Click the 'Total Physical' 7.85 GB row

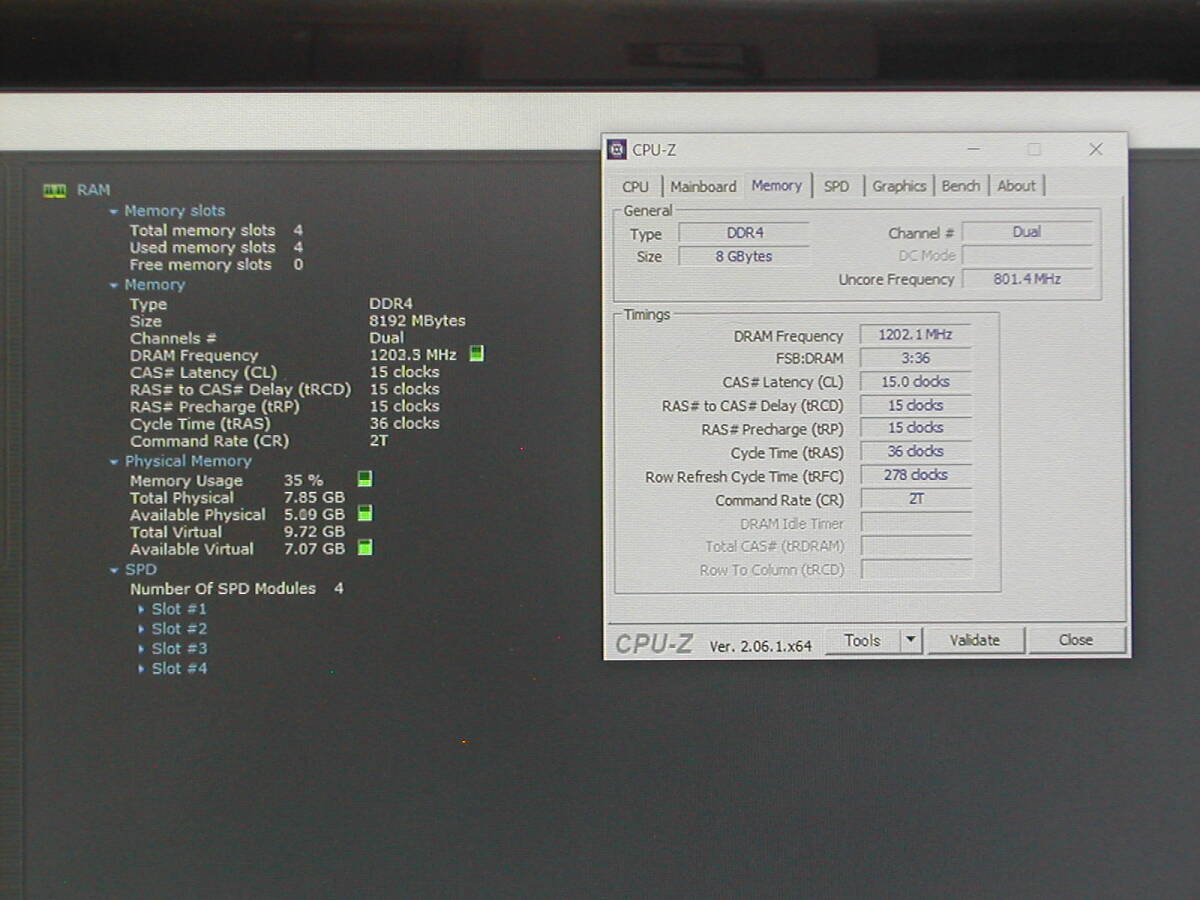coord(237,498)
